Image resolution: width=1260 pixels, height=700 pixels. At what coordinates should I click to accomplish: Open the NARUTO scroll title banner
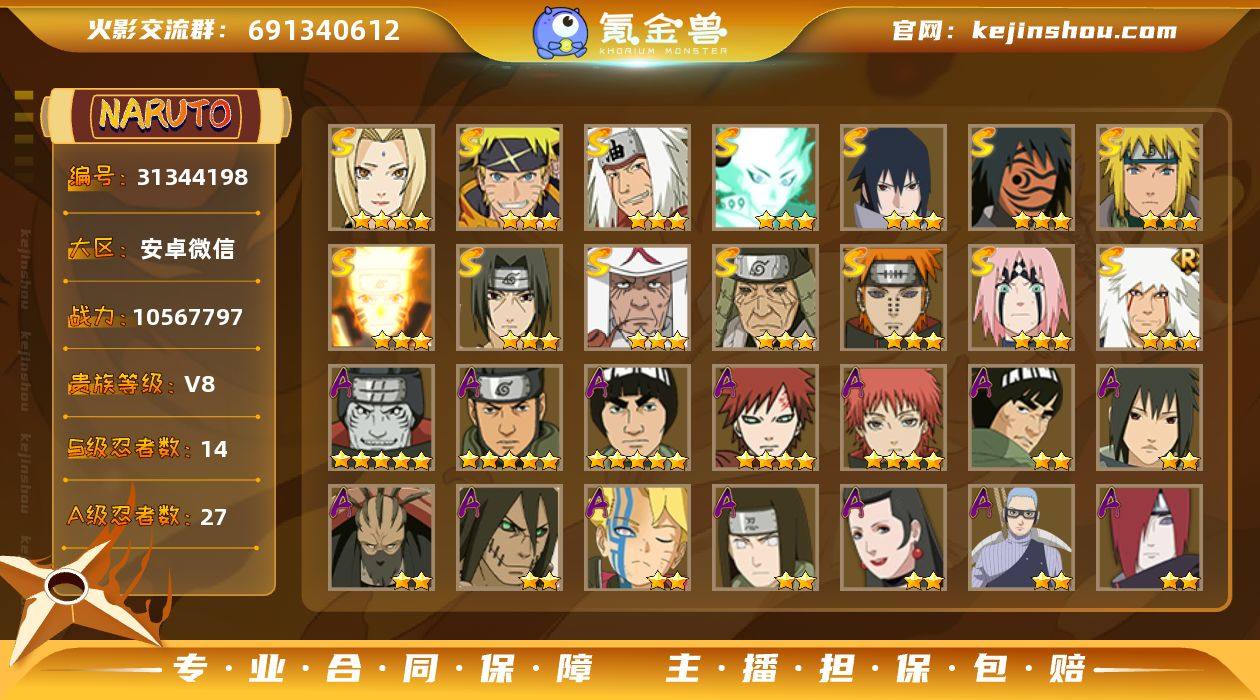coord(165,115)
